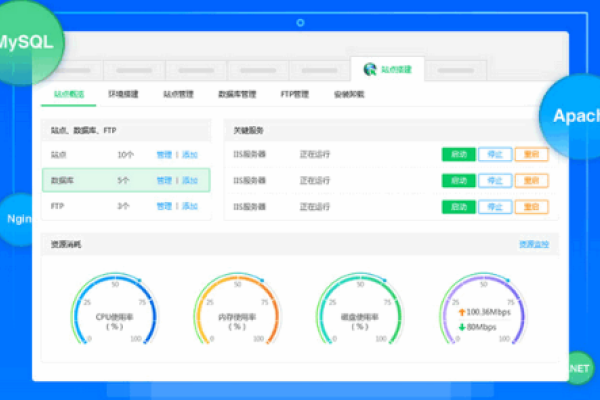Click the 内存使用率 gauge
Screen dimensions: 600x400
coord(237,310)
